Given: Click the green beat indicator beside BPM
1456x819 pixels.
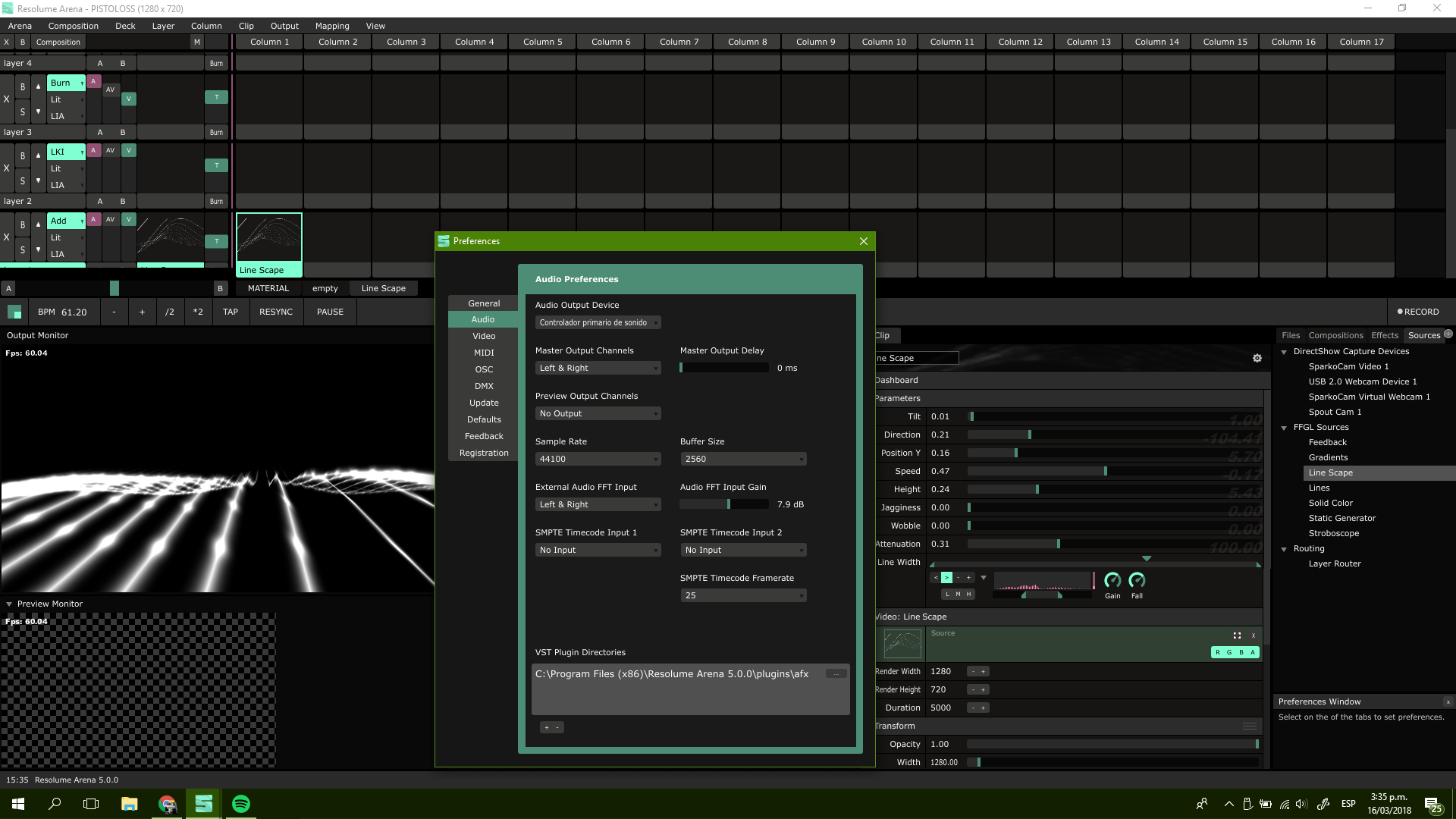Looking at the screenshot, I should coord(14,312).
